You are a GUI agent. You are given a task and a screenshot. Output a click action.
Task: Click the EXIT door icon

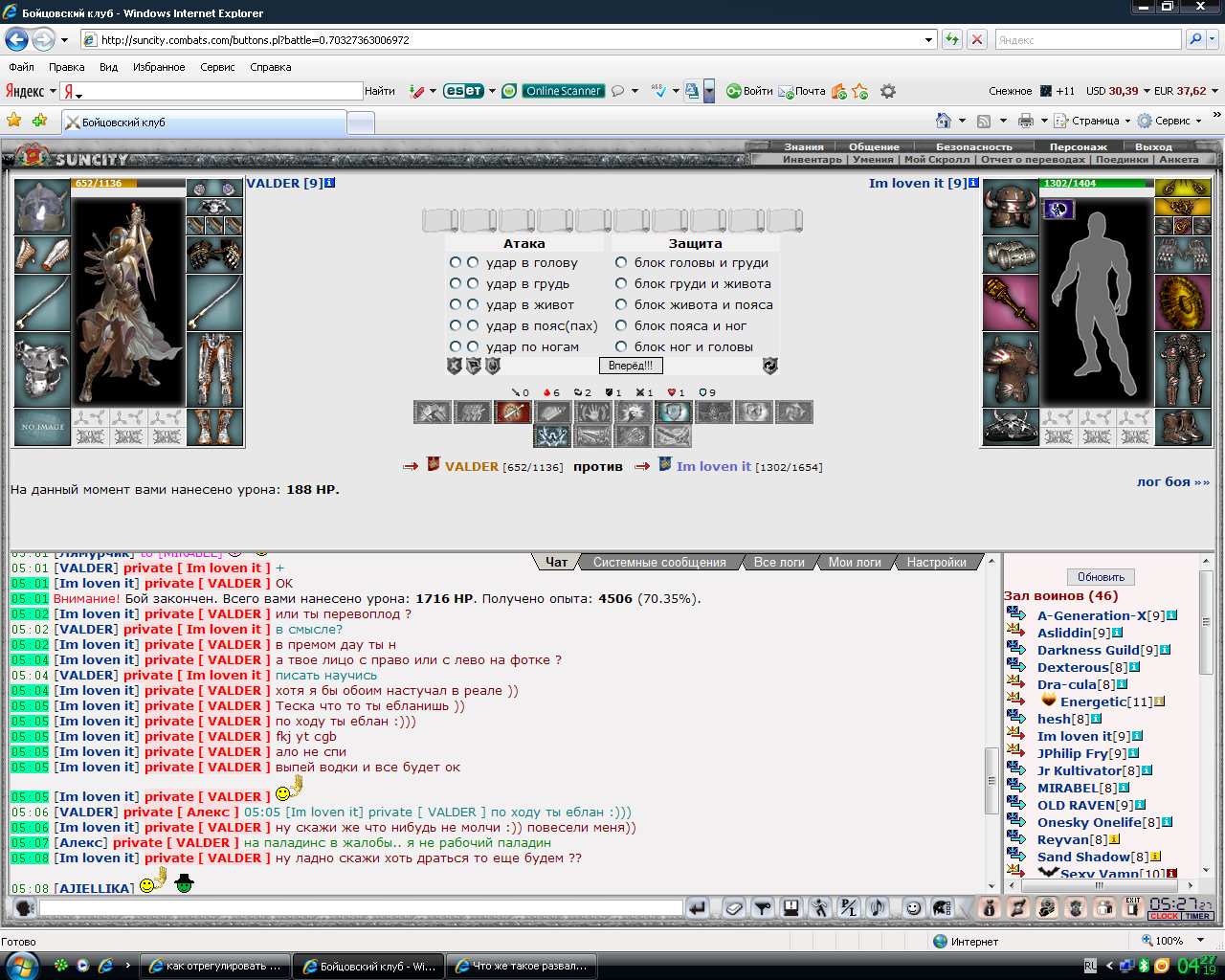(x=1133, y=908)
